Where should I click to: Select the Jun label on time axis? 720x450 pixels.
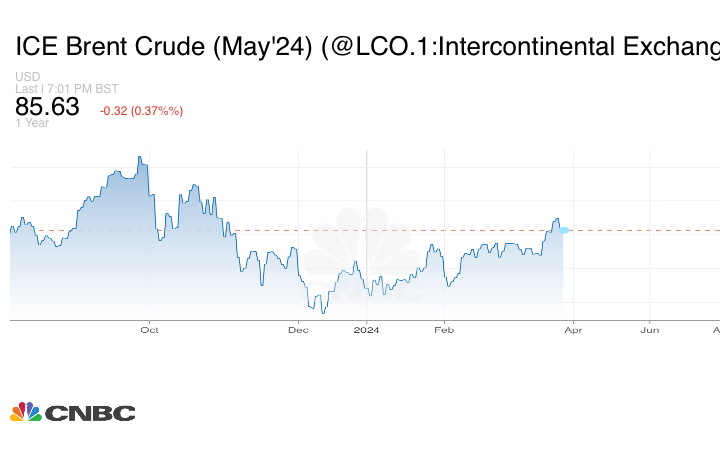coord(649,329)
